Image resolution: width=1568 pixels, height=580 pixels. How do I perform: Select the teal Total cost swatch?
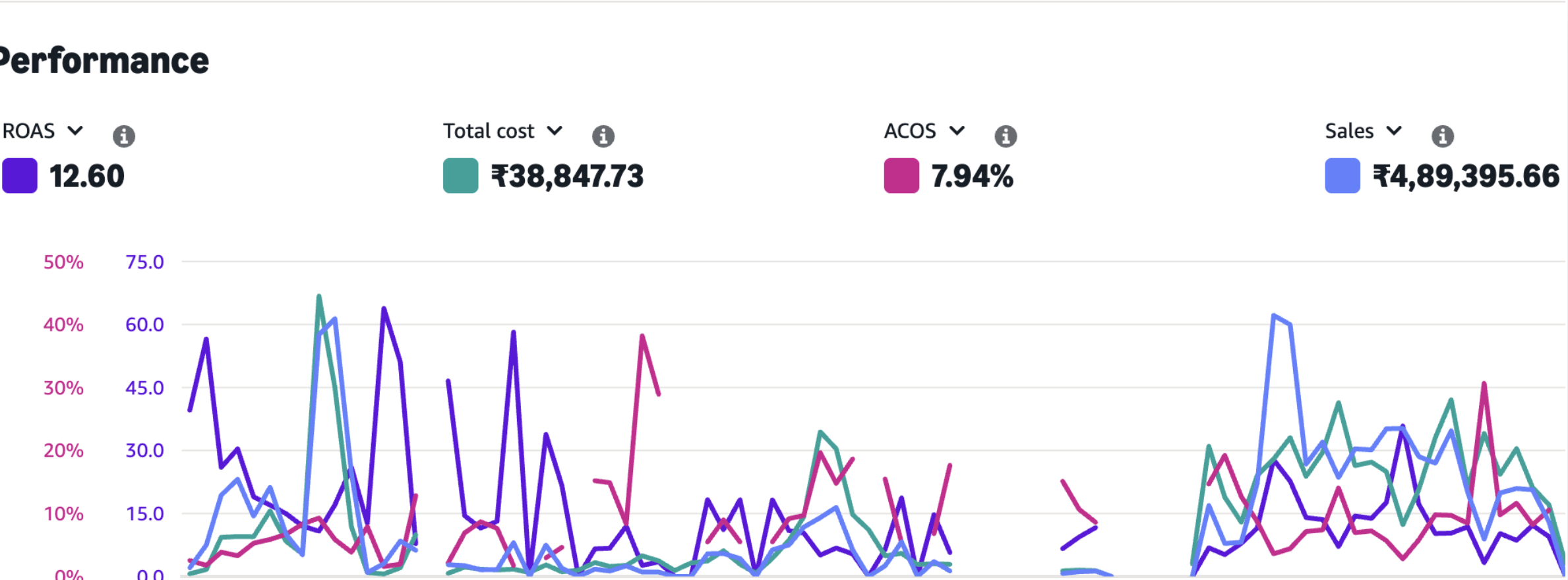[460, 176]
